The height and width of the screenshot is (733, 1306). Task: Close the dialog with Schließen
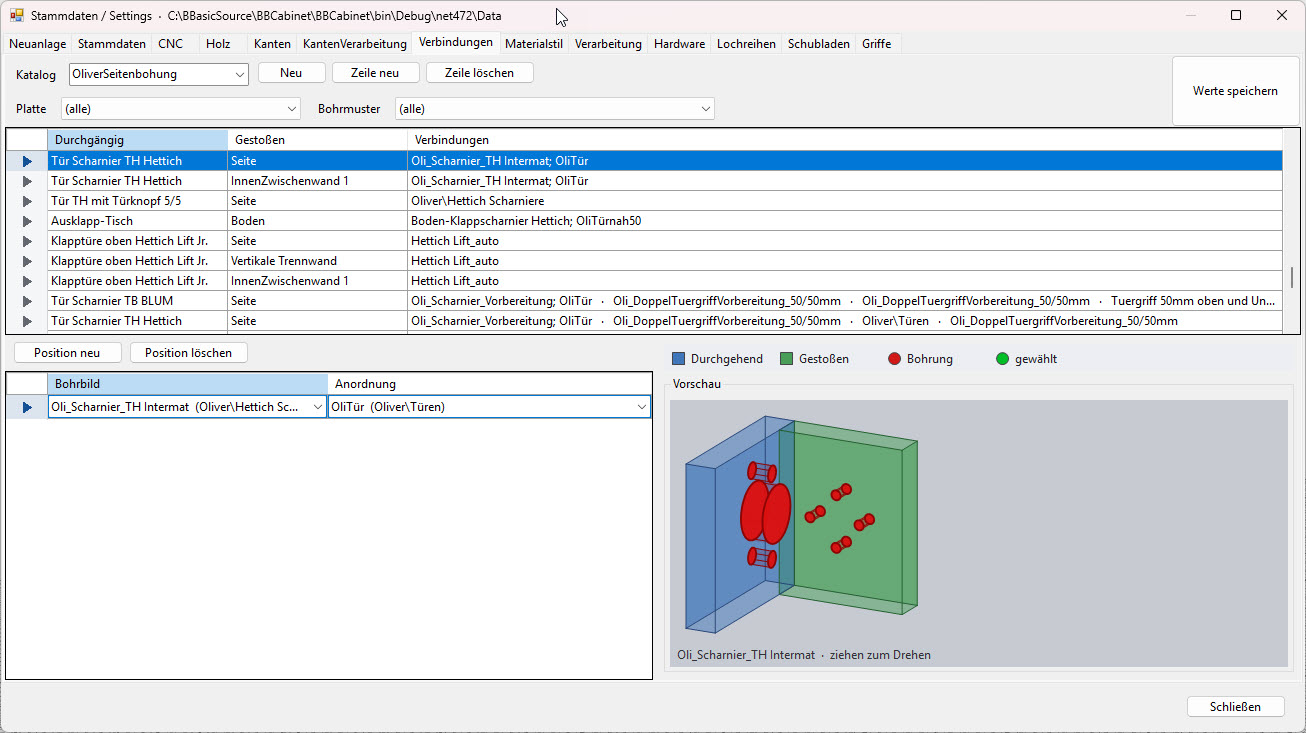[x=1235, y=706]
